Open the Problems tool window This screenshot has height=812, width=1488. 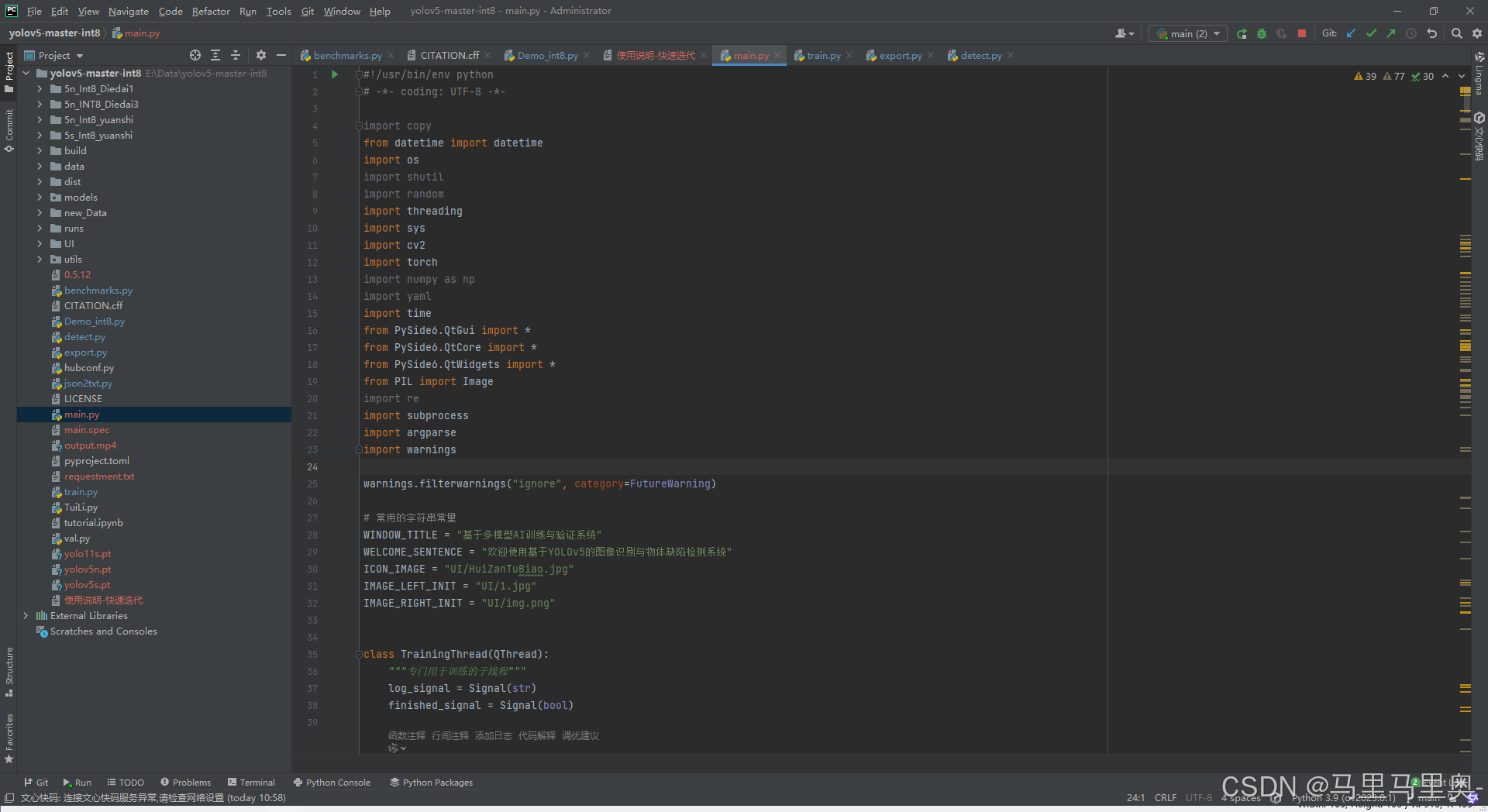[x=185, y=782]
